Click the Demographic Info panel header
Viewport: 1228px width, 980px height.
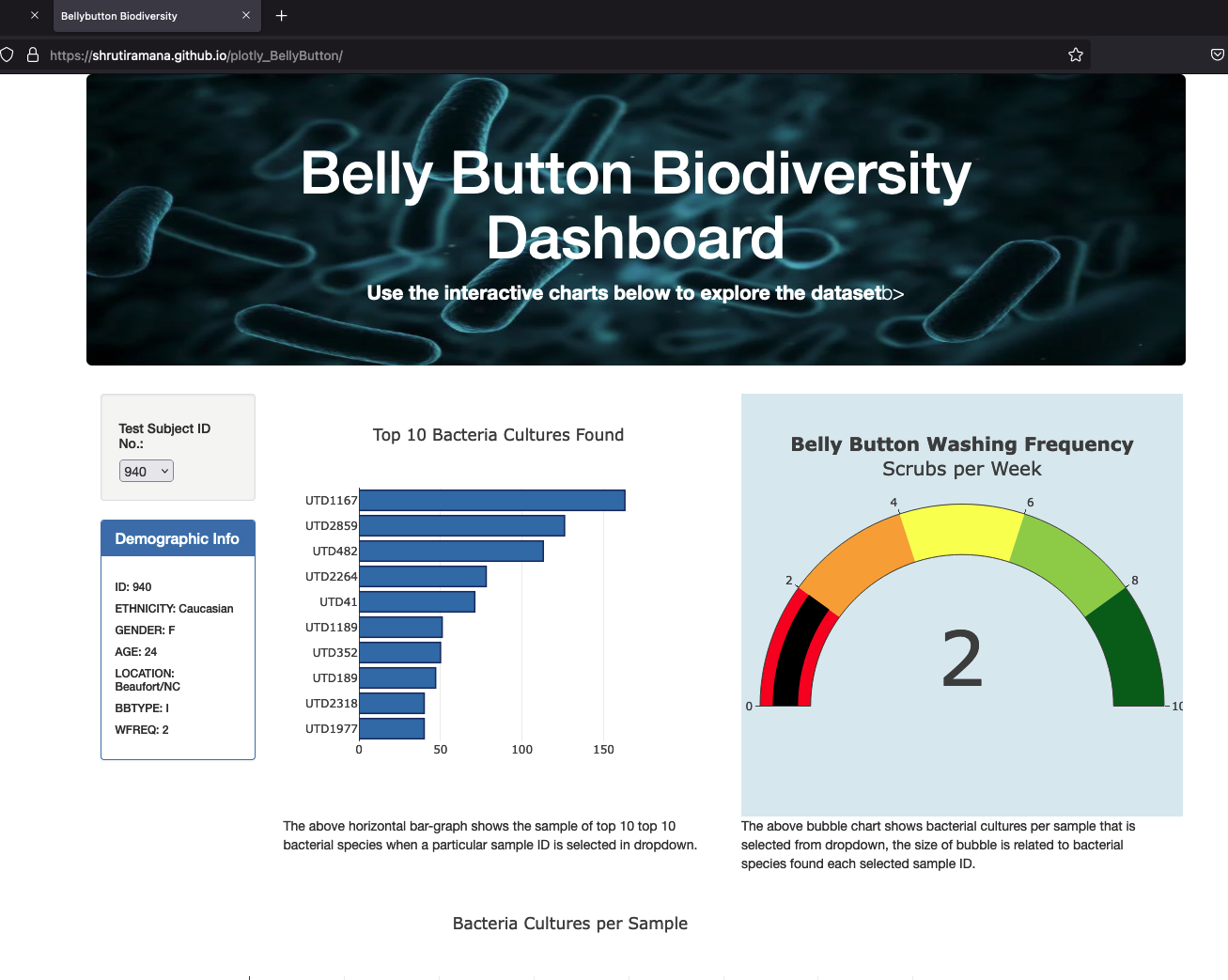tap(177, 537)
